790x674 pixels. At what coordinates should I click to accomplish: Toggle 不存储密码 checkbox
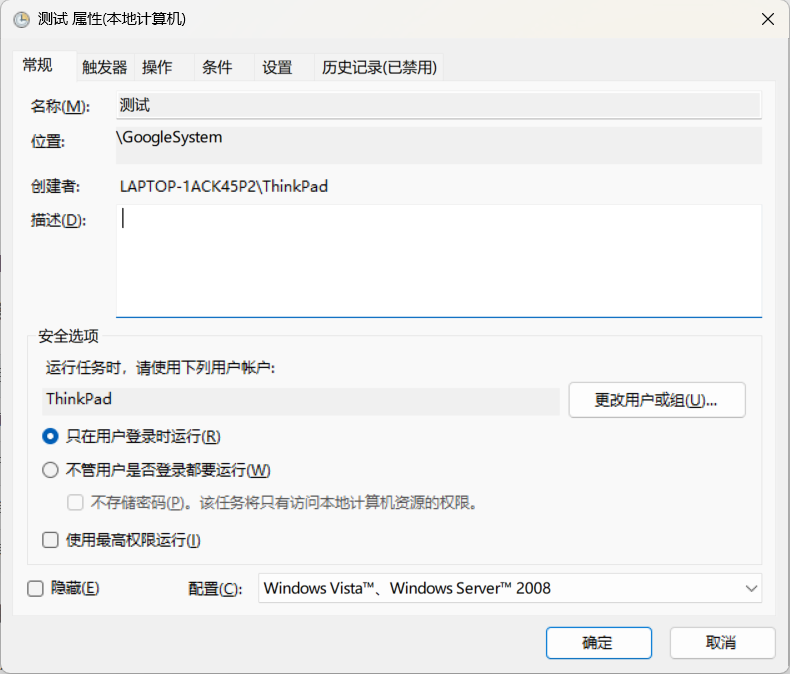(x=76, y=502)
